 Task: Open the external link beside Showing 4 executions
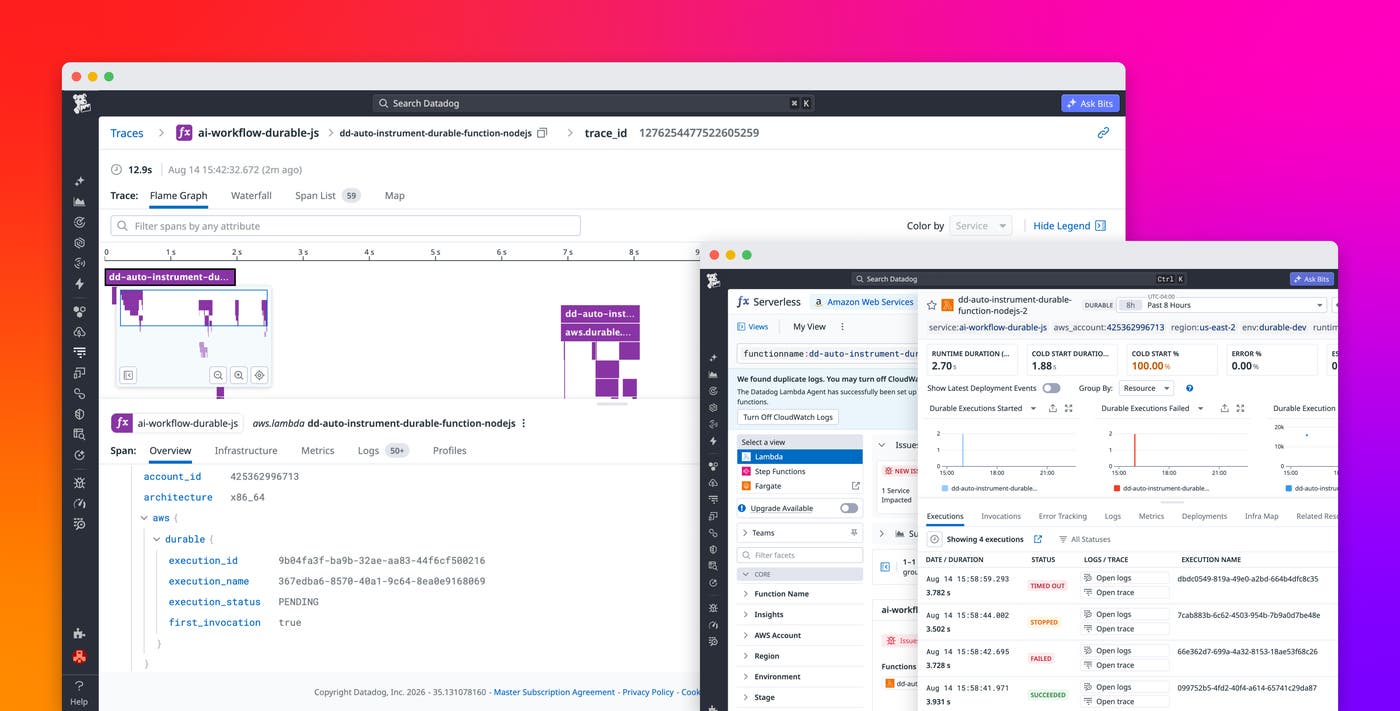click(x=1038, y=539)
